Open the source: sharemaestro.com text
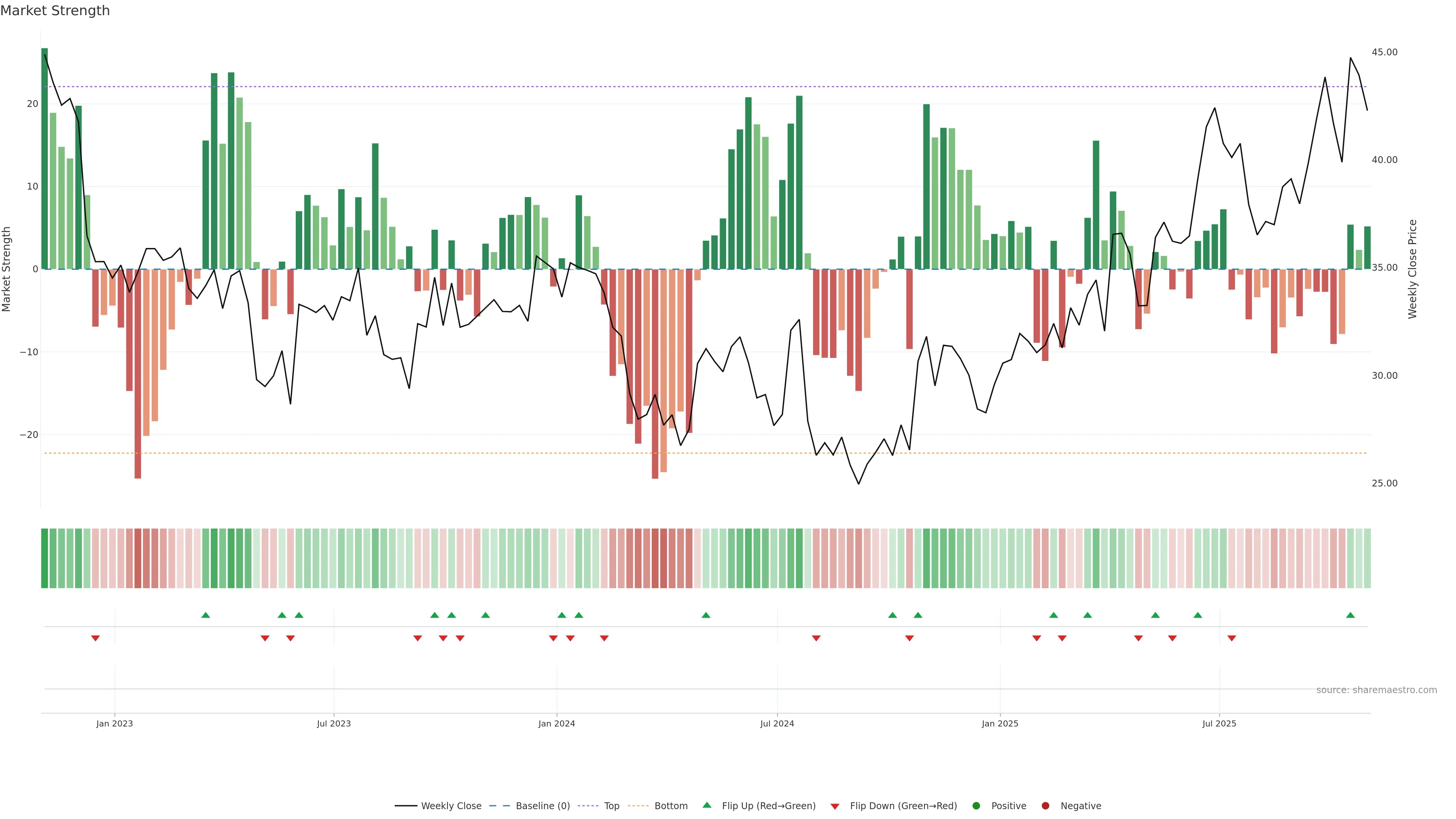Image resolution: width=1456 pixels, height=819 pixels. 1376,690
